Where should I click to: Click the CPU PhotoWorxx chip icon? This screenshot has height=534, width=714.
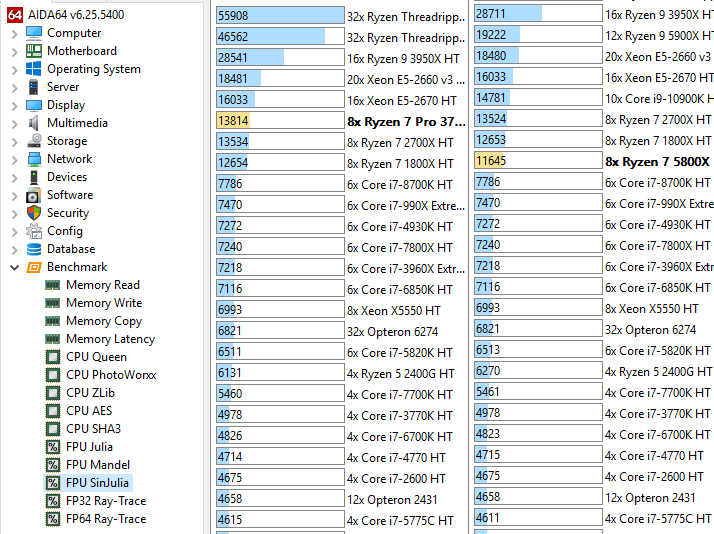(x=53, y=375)
